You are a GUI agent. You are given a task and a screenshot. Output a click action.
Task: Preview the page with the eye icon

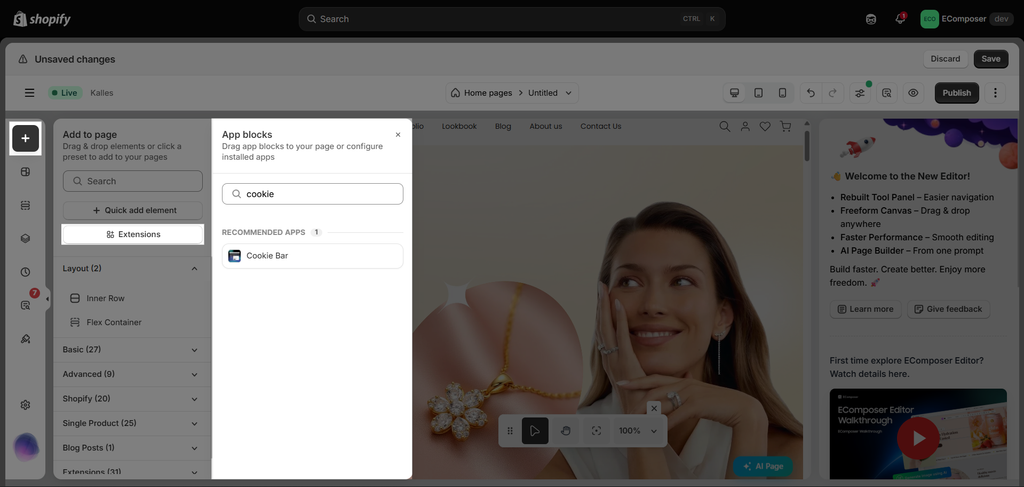pyautogui.click(x=914, y=93)
